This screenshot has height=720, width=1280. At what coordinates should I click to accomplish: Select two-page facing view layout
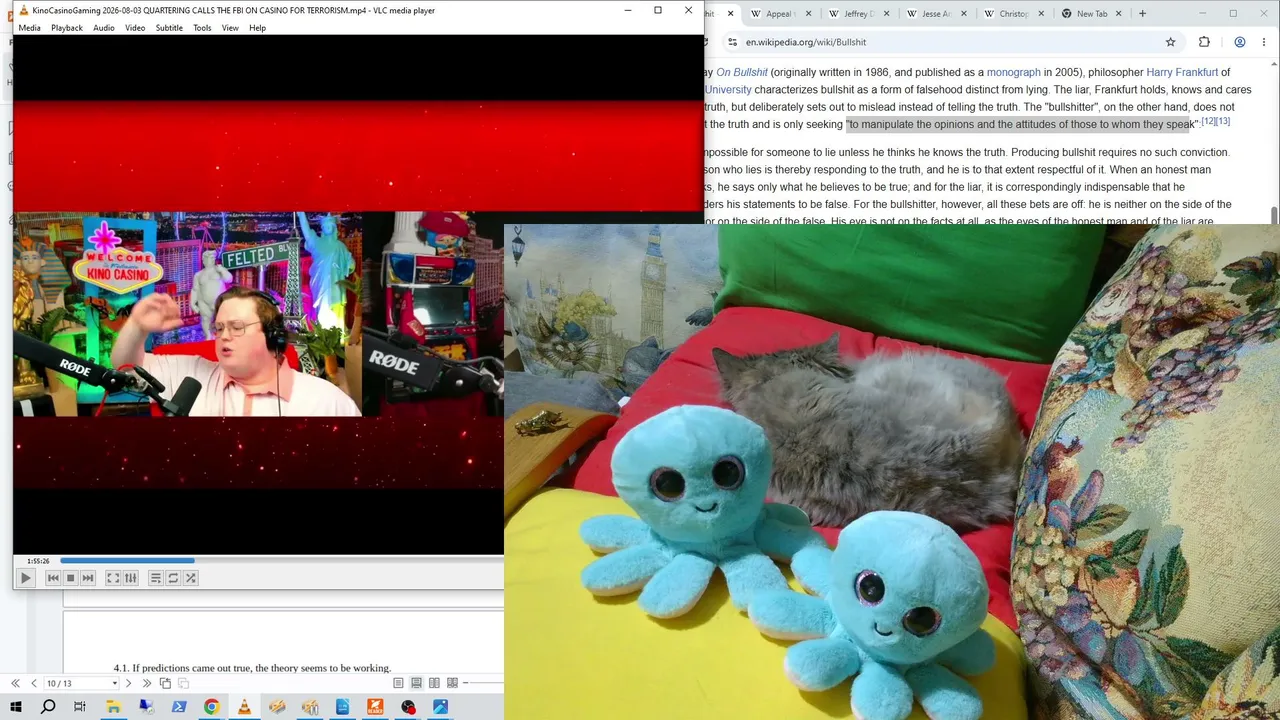[434, 683]
